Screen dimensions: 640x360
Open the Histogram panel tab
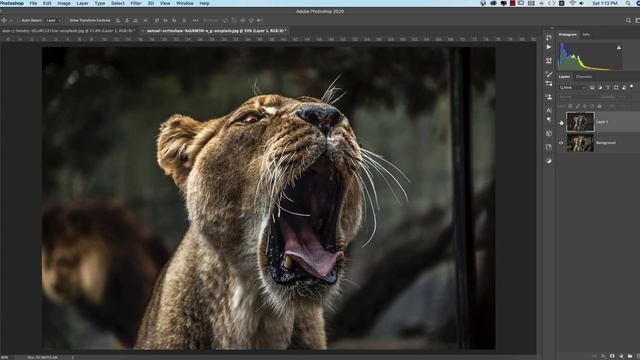tap(567, 35)
